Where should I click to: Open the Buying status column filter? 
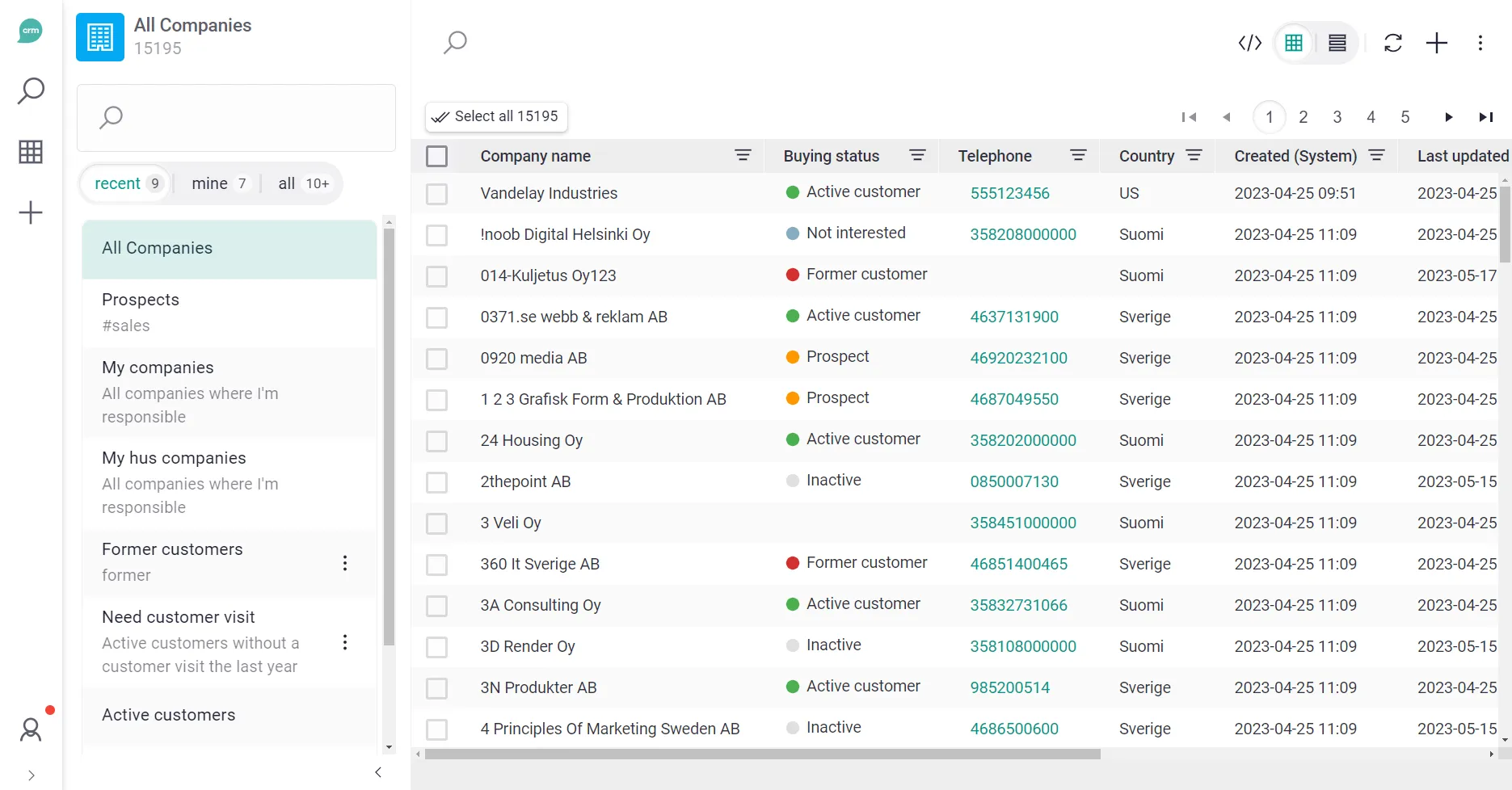click(x=917, y=155)
